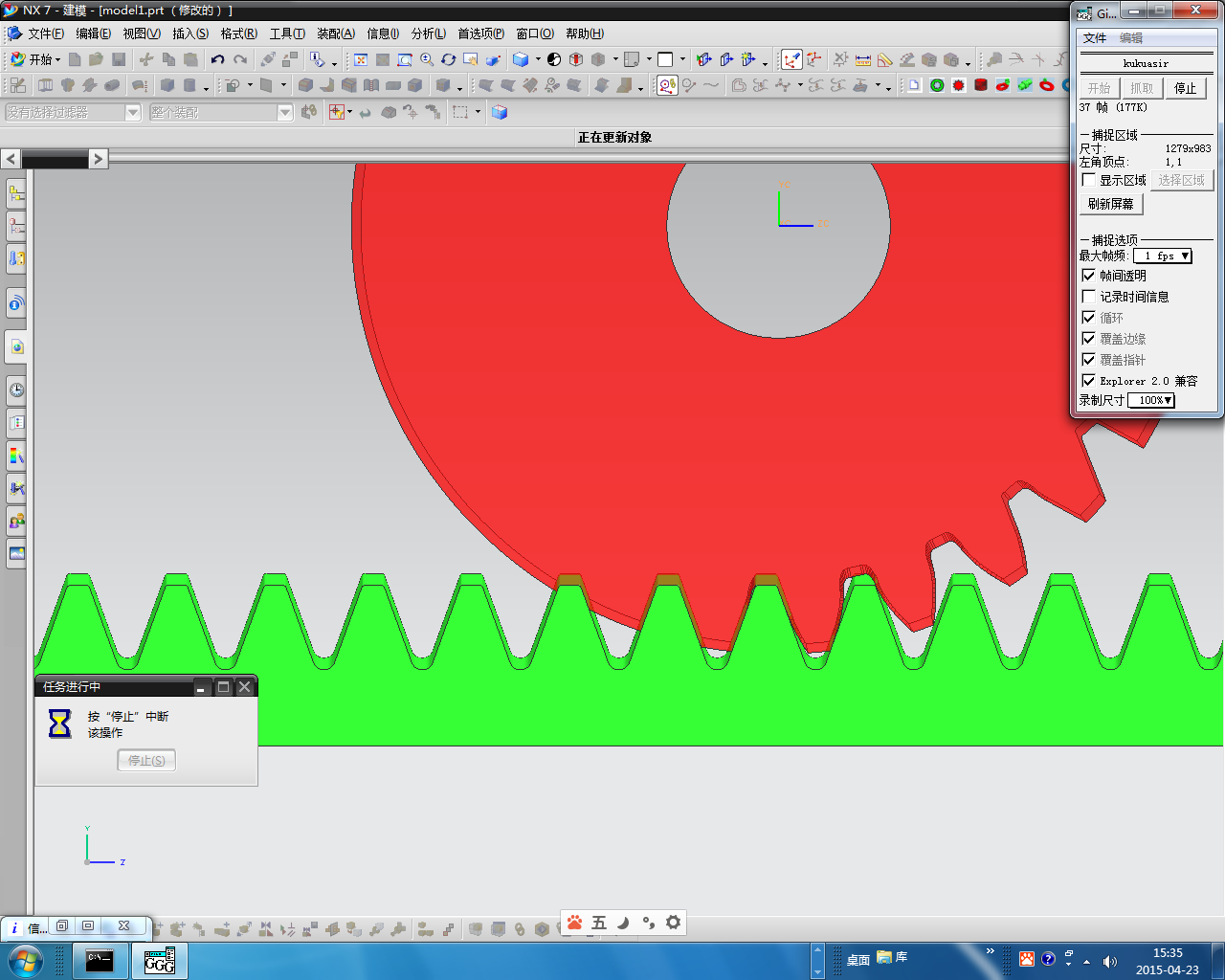Open the Constraint Navigator sidebar tab

(16, 227)
